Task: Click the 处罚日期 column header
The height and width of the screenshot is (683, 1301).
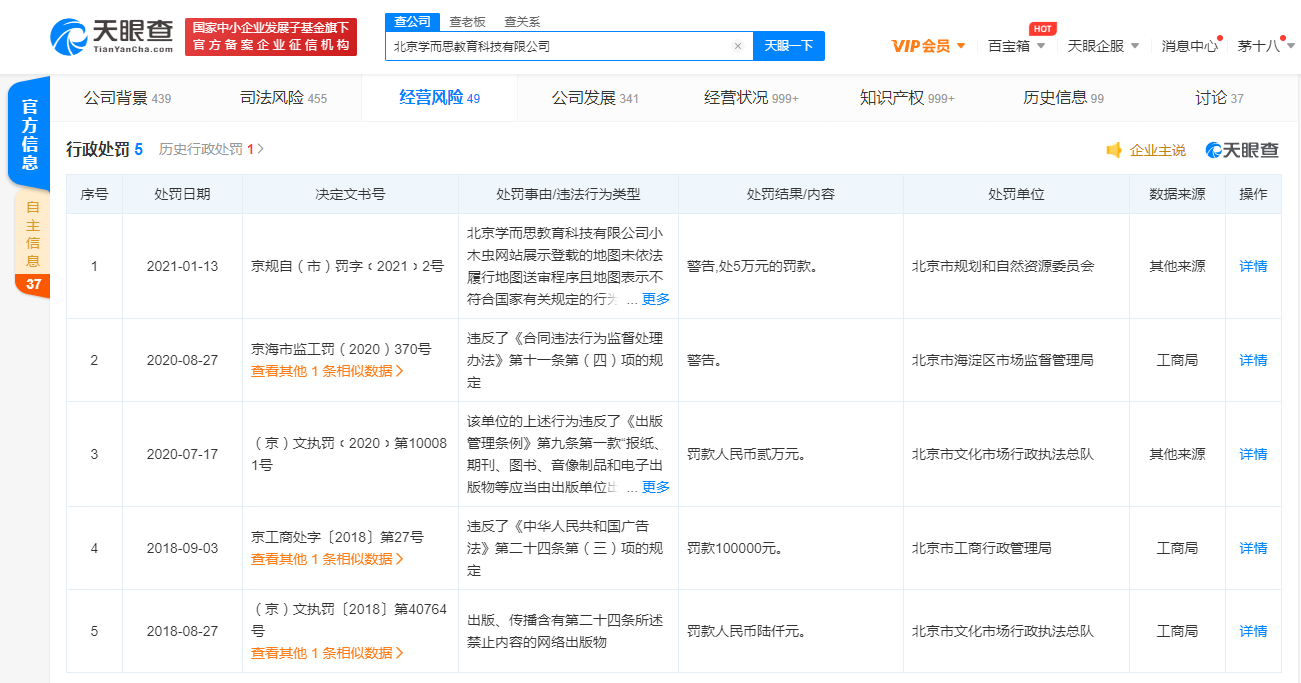Action: [182, 194]
